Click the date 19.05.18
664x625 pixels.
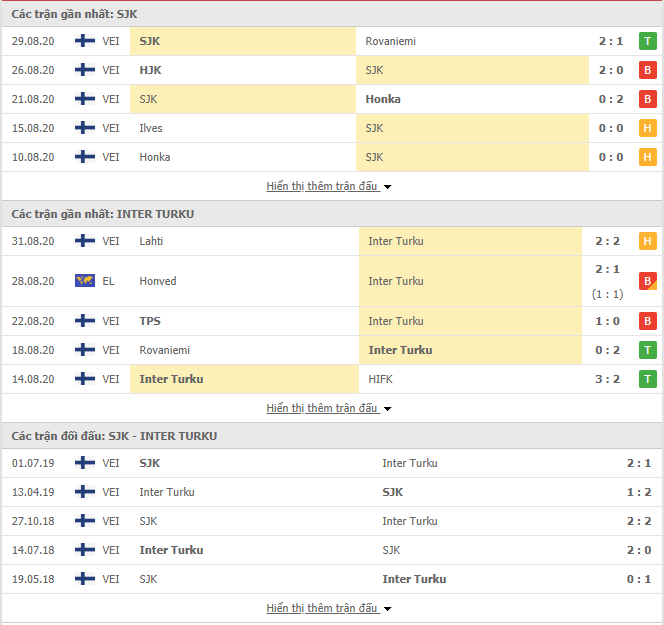(x=33, y=579)
